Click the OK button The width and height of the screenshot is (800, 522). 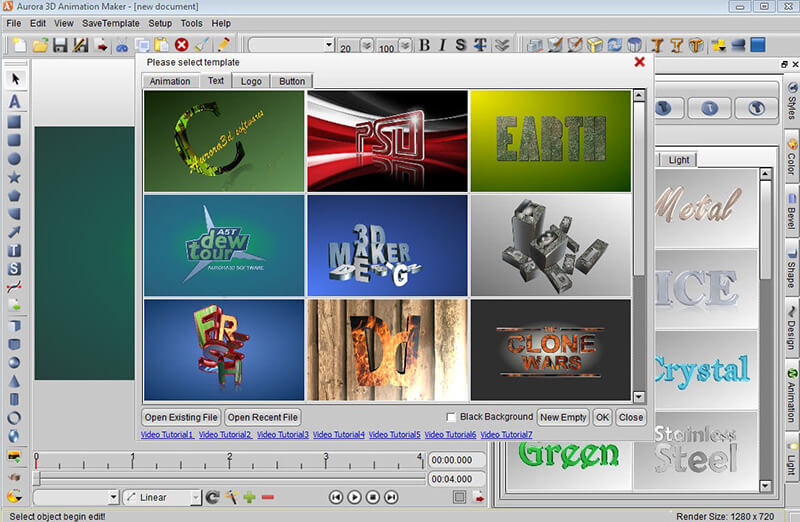pos(603,417)
